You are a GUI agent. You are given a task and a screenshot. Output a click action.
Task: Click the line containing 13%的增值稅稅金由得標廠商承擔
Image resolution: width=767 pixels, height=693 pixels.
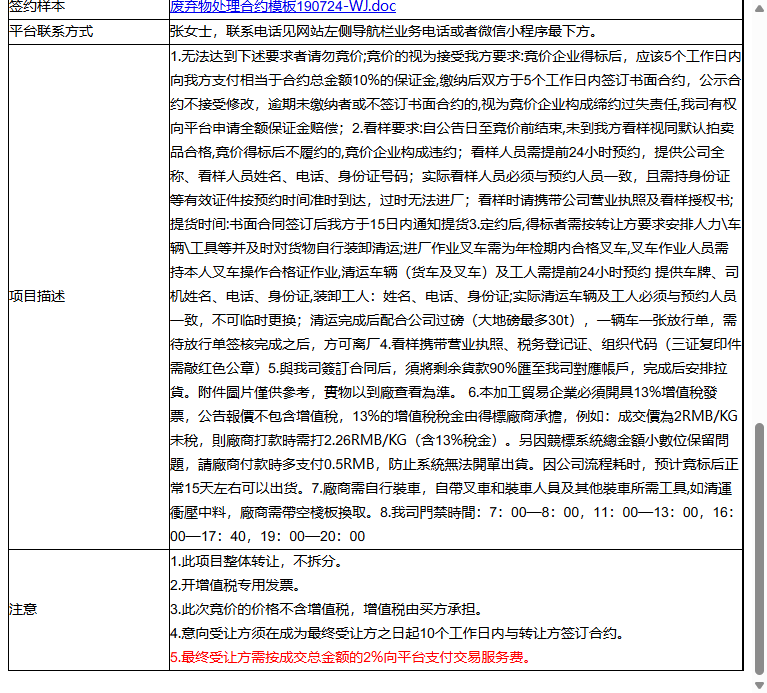pyautogui.click(x=454, y=417)
